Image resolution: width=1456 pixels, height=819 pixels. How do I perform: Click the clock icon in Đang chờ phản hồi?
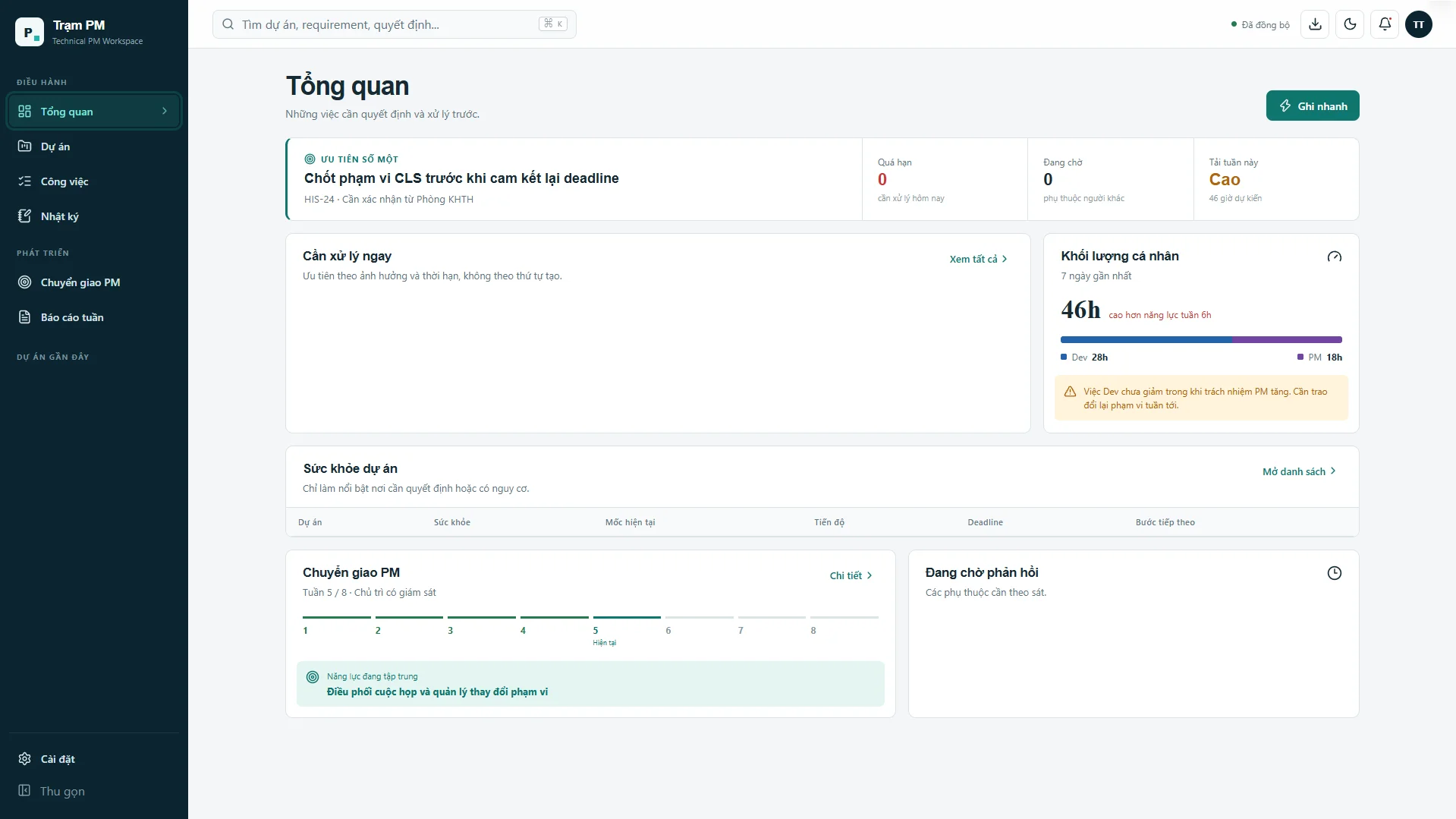click(x=1335, y=573)
